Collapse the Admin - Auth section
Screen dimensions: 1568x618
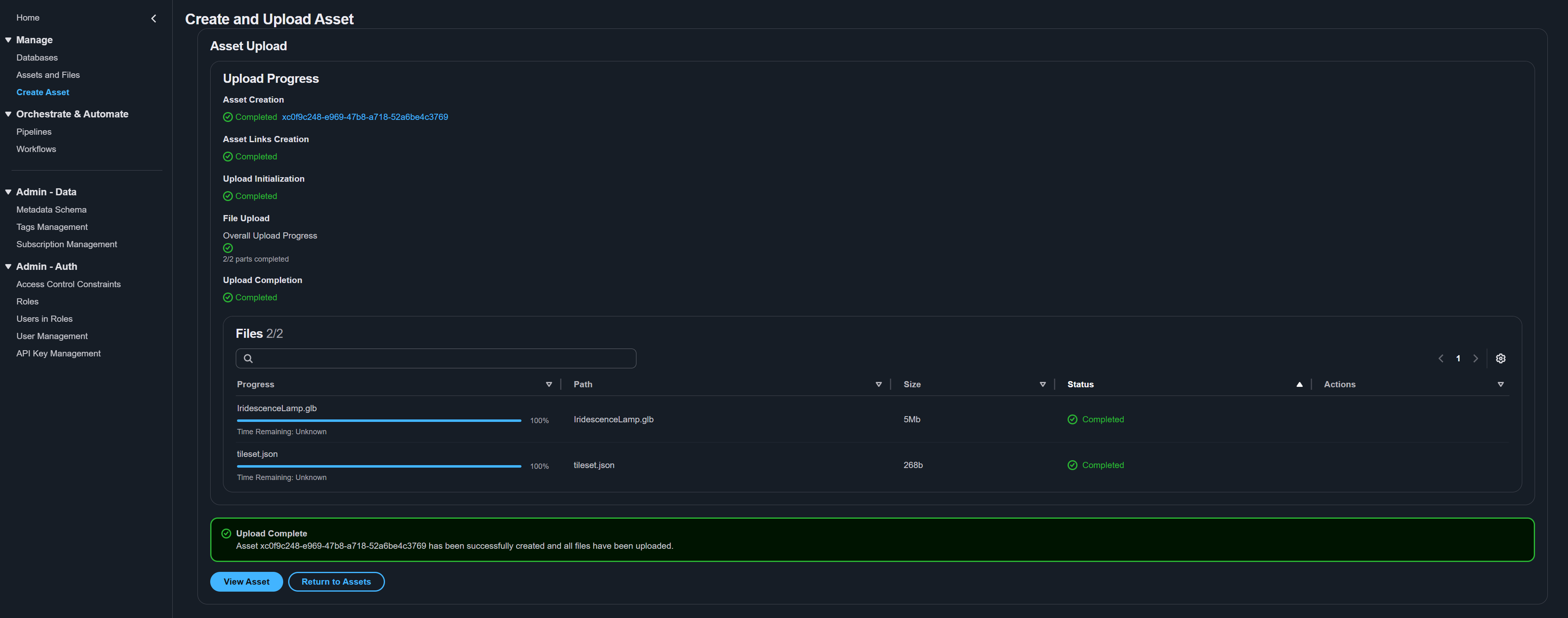(9, 267)
